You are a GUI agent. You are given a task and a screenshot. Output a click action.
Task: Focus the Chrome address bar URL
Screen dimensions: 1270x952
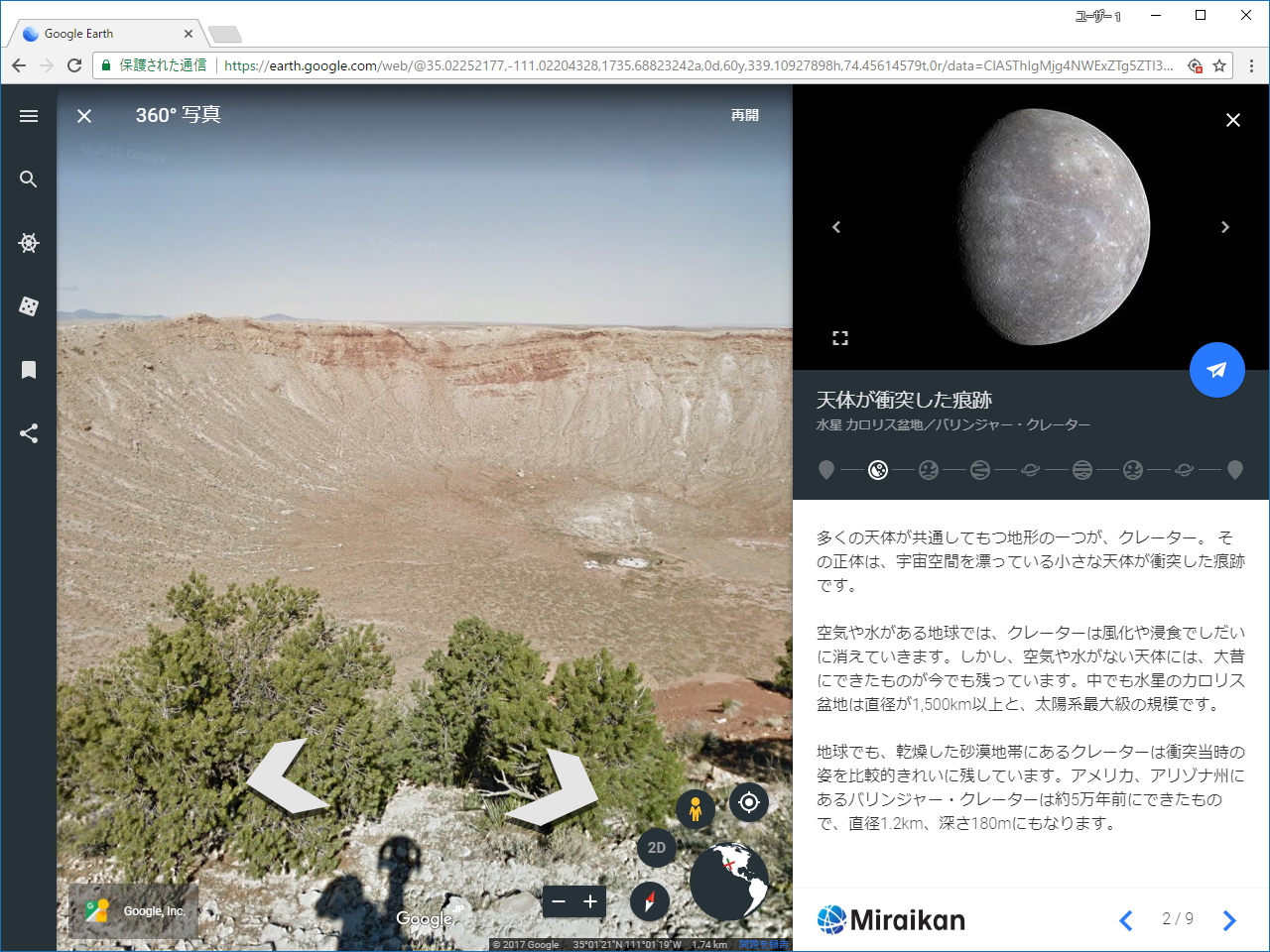[x=698, y=65]
